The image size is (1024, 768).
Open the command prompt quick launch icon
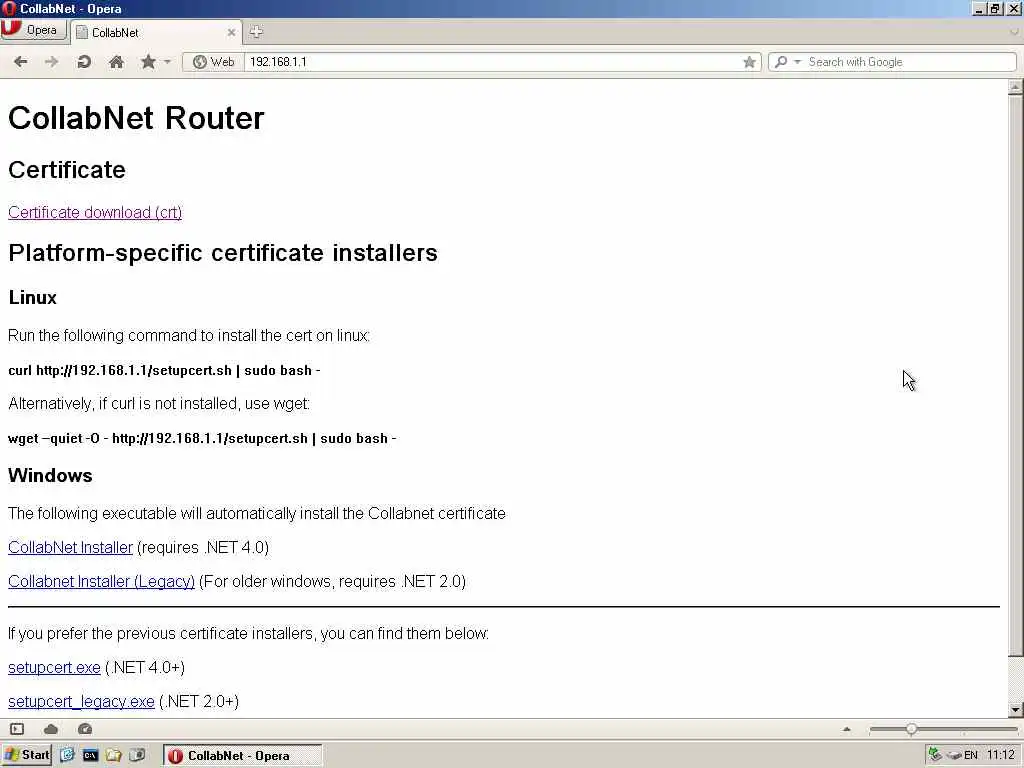[90, 755]
